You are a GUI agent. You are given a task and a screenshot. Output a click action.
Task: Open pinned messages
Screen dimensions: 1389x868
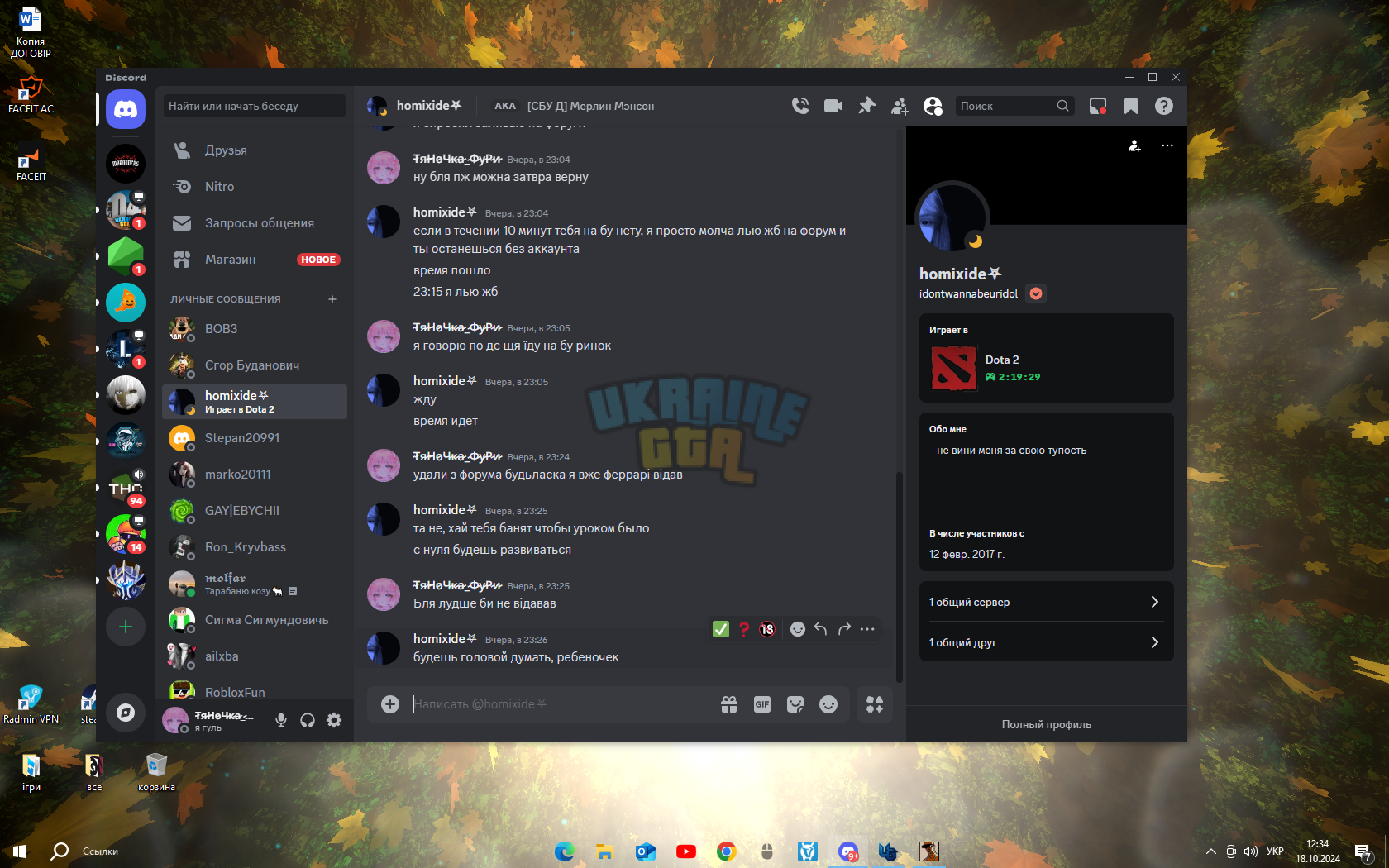pyautogui.click(x=866, y=106)
